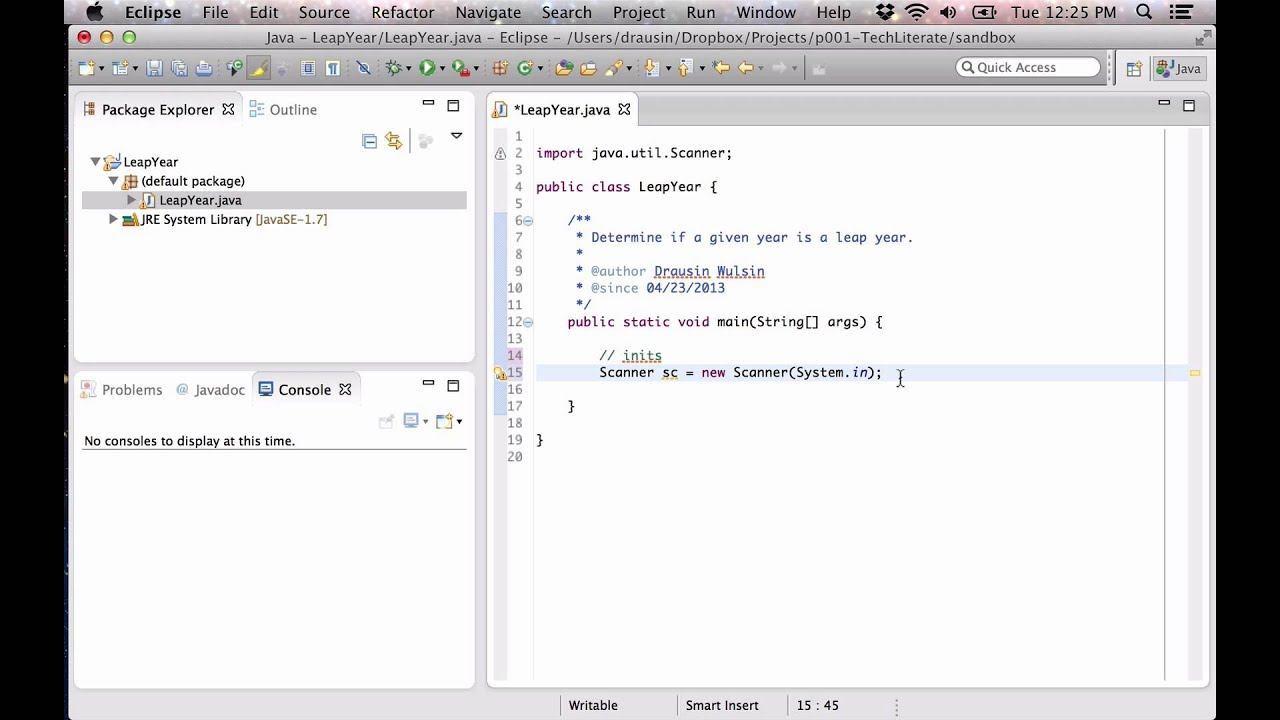Click the Next Annotation icon
The height and width of the screenshot is (720, 1280).
(651, 68)
